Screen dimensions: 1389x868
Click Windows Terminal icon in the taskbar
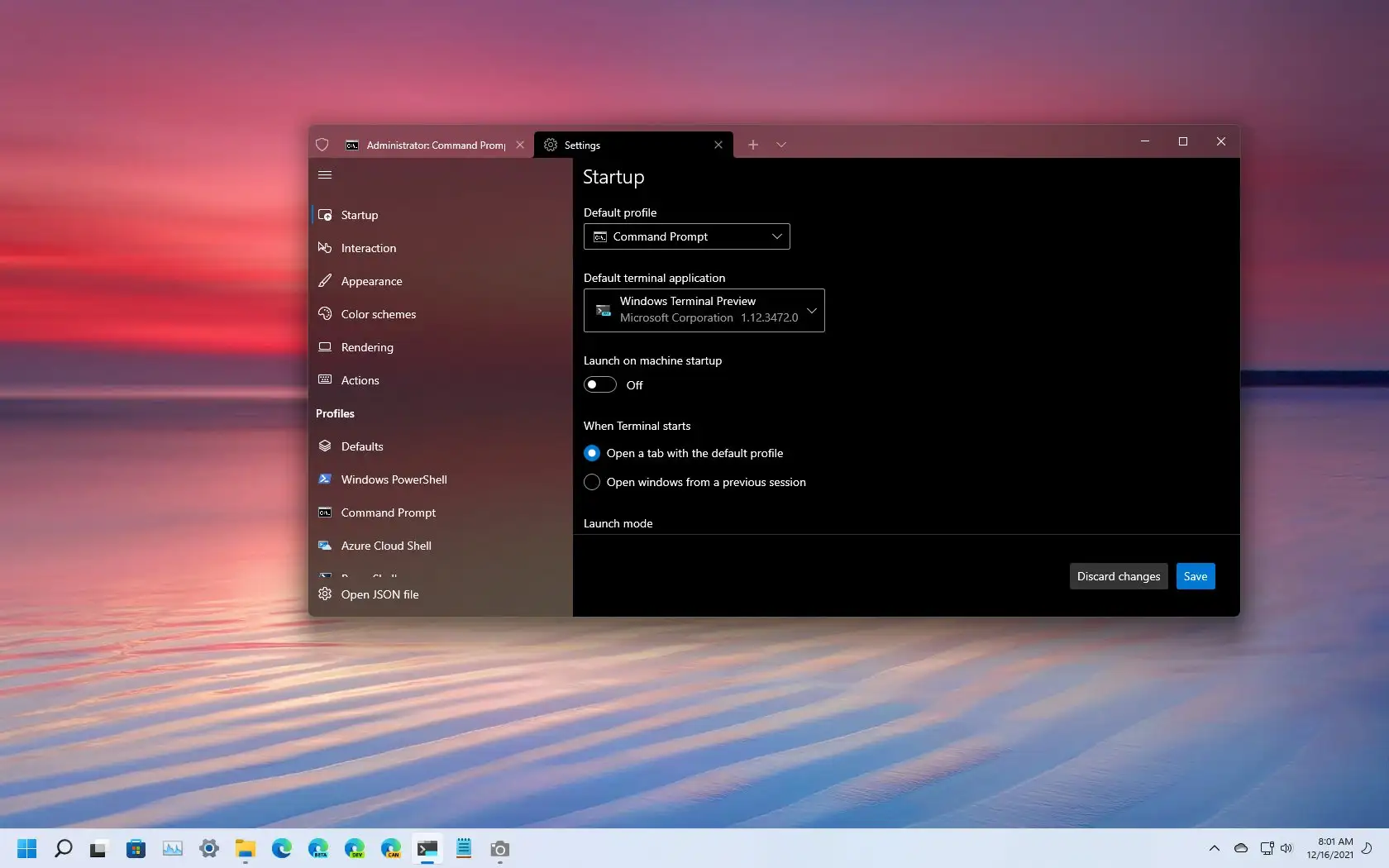point(427,849)
